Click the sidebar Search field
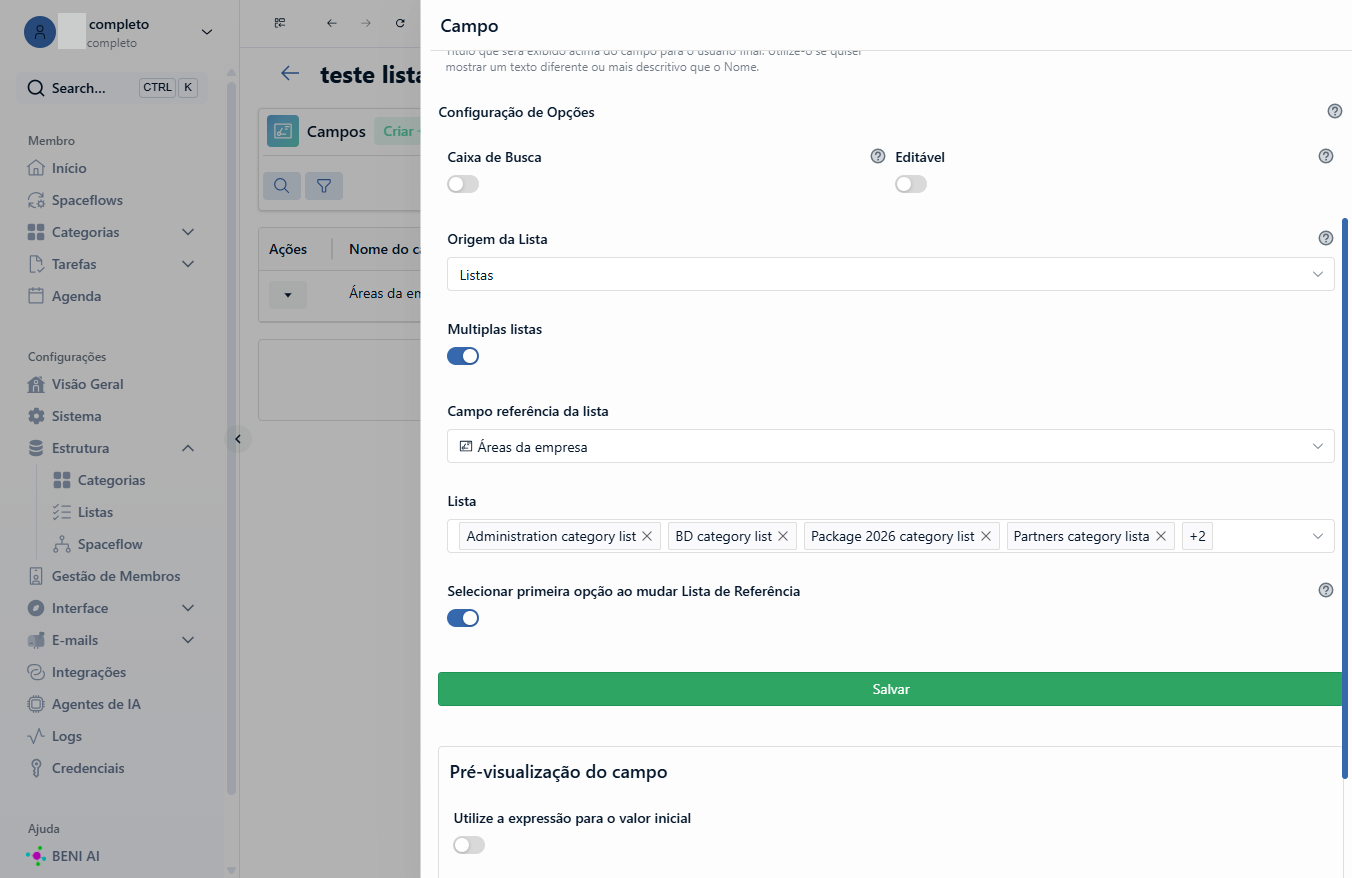 click(113, 88)
